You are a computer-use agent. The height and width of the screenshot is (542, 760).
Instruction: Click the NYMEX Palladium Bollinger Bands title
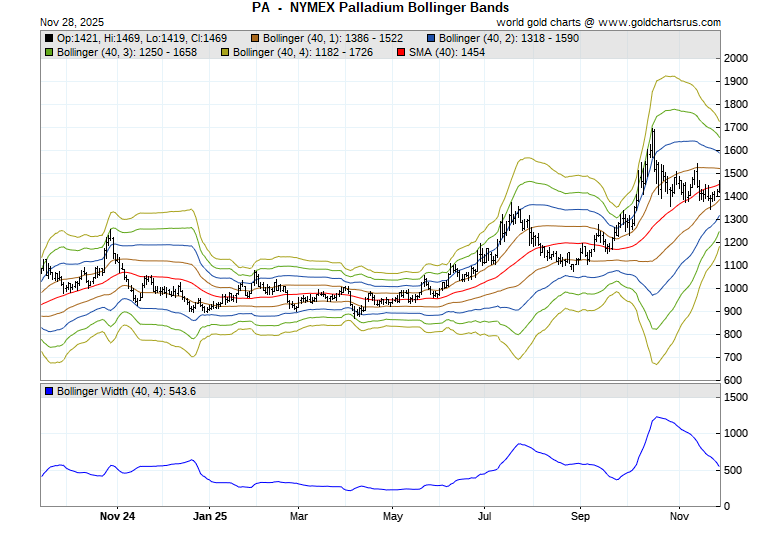[x=380, y=7]
